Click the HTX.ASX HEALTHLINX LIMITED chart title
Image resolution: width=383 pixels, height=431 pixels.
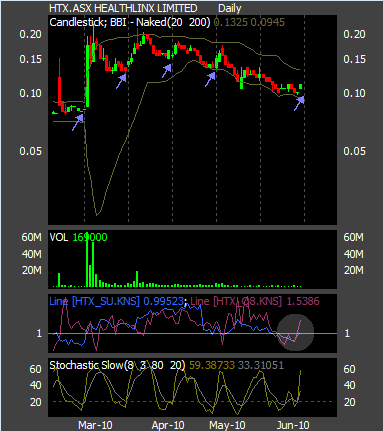tap(123, 8)
